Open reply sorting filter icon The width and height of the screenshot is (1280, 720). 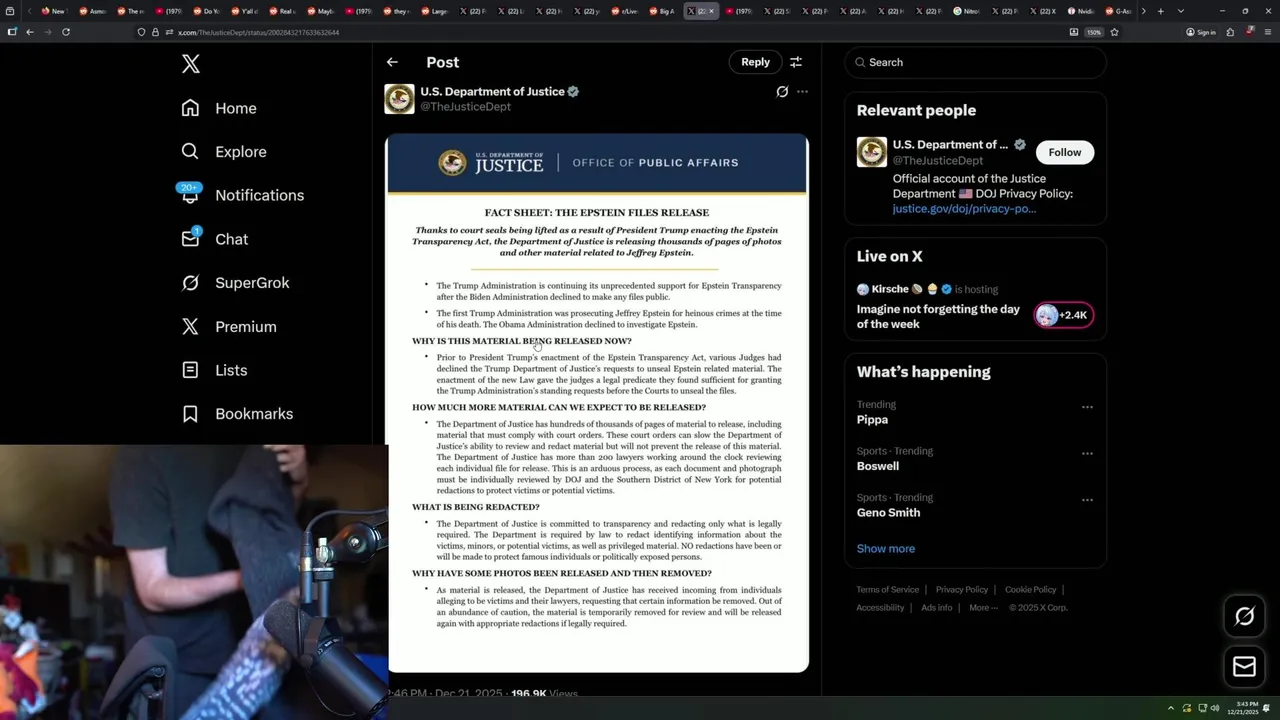pyautogui.click(x=796, y=62)
